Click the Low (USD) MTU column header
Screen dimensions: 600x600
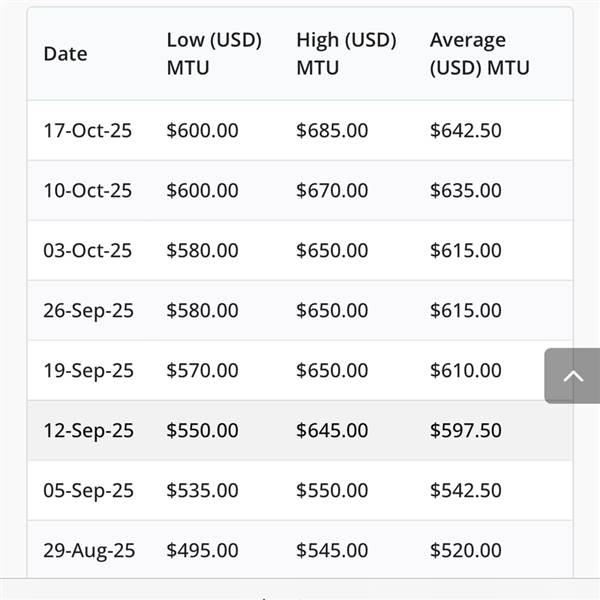[213, 54]
